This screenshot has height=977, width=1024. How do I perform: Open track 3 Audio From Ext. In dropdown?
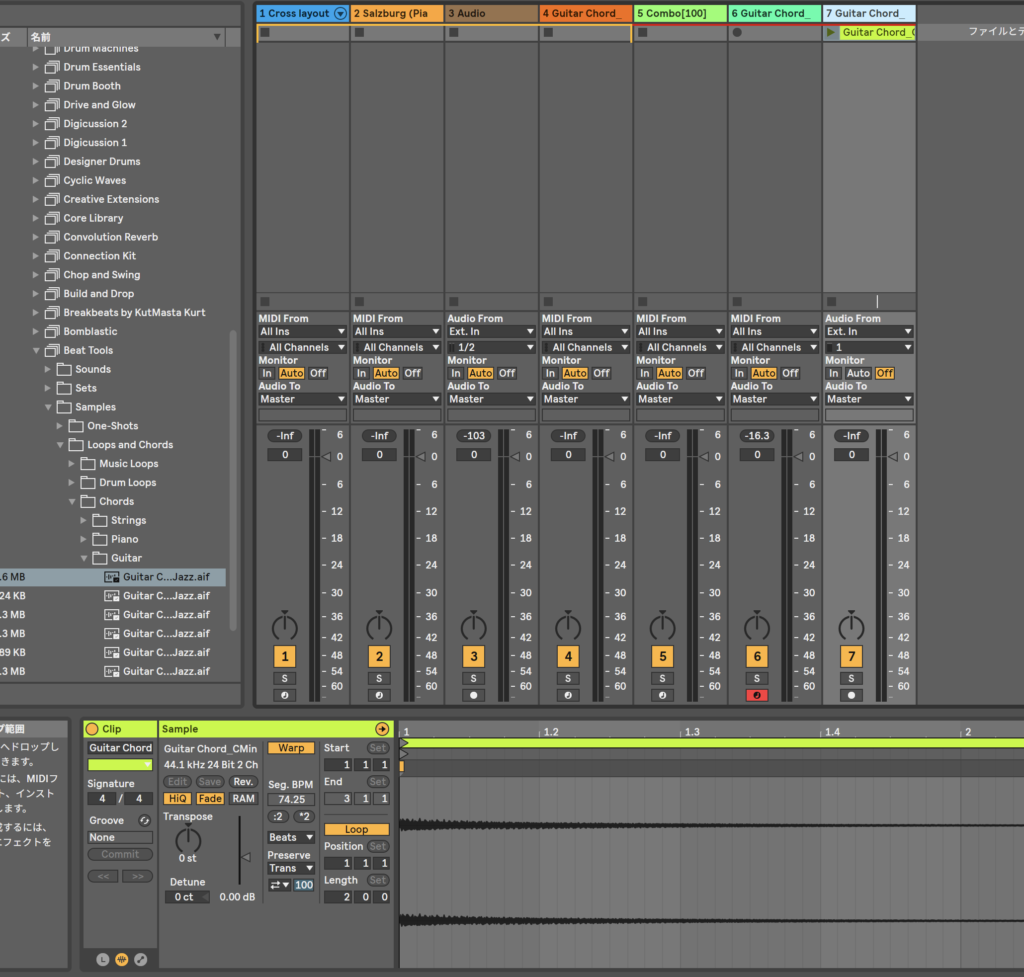click(490, 332)
